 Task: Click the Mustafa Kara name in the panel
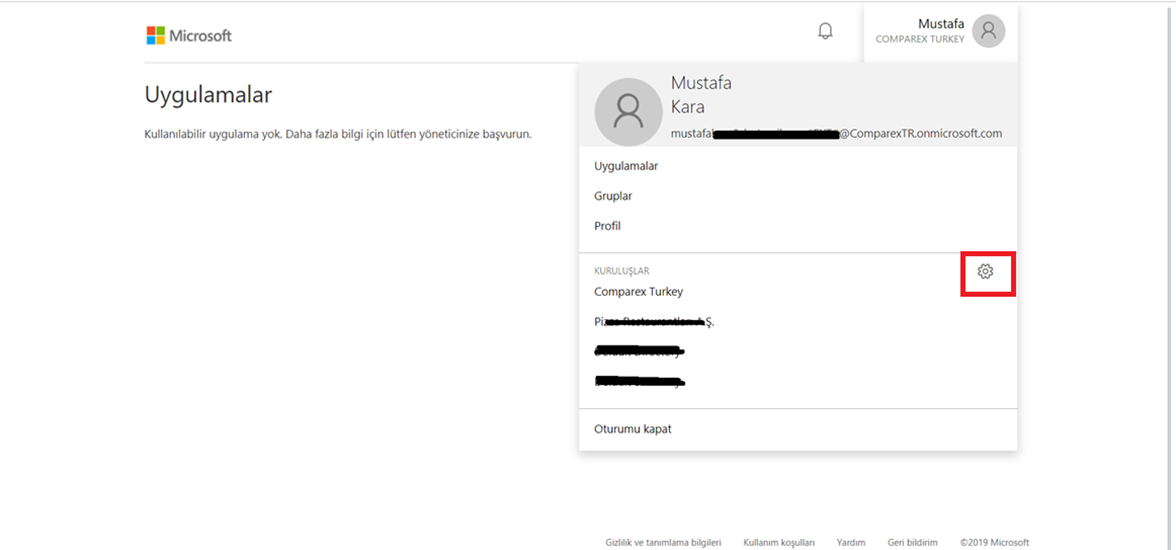click(701, 95)
